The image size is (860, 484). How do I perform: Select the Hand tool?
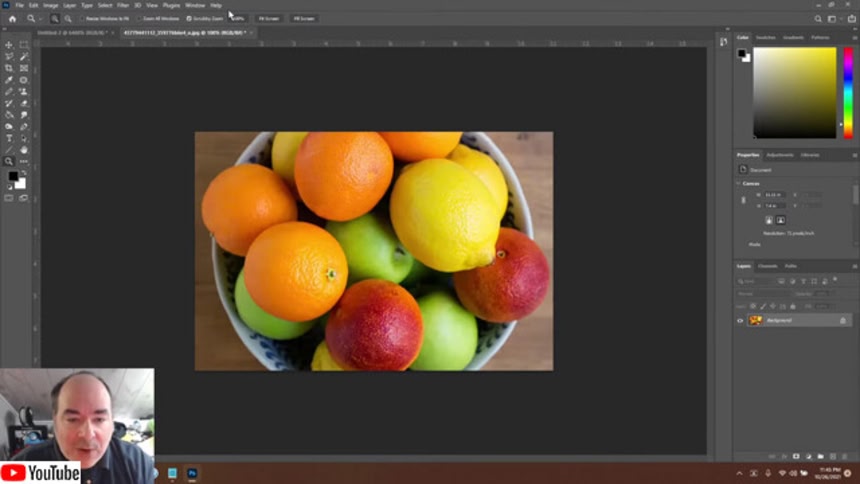(24, 149)
